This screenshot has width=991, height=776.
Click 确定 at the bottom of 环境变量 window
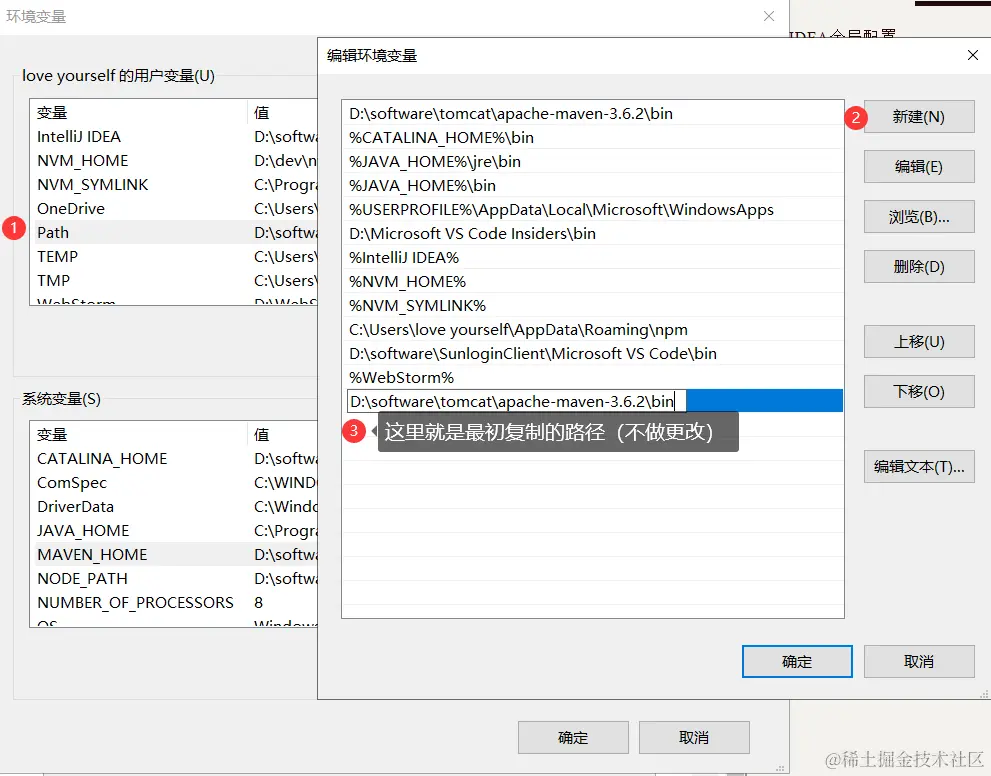pyautogui.click(x=572, y=737)
